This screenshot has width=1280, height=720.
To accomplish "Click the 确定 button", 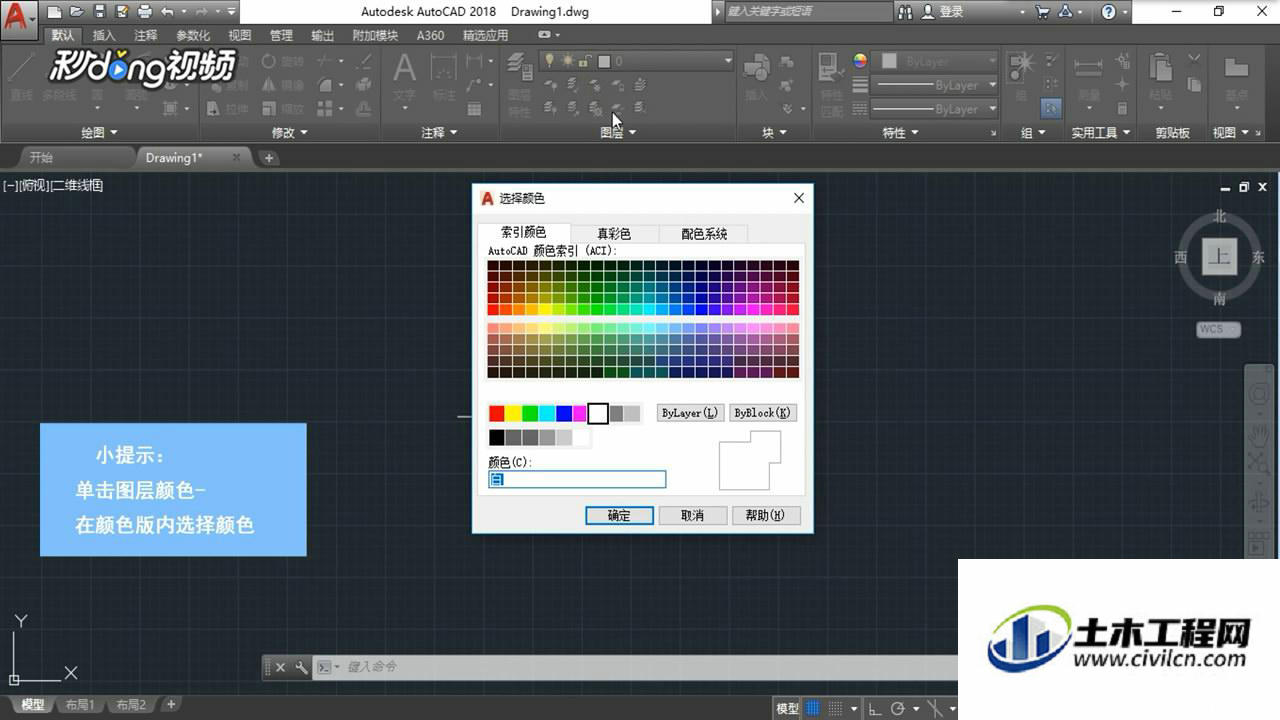I will [x=619, y=515].
